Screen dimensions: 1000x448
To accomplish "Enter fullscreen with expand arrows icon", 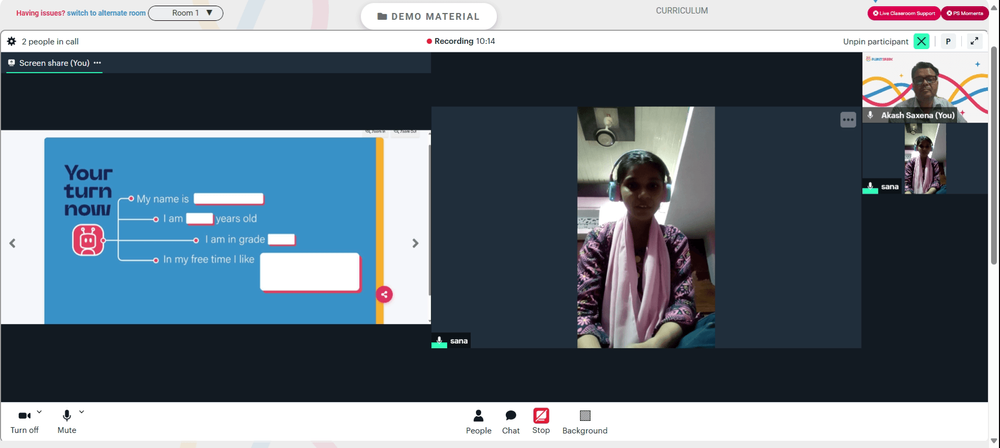I will (974, 41).
